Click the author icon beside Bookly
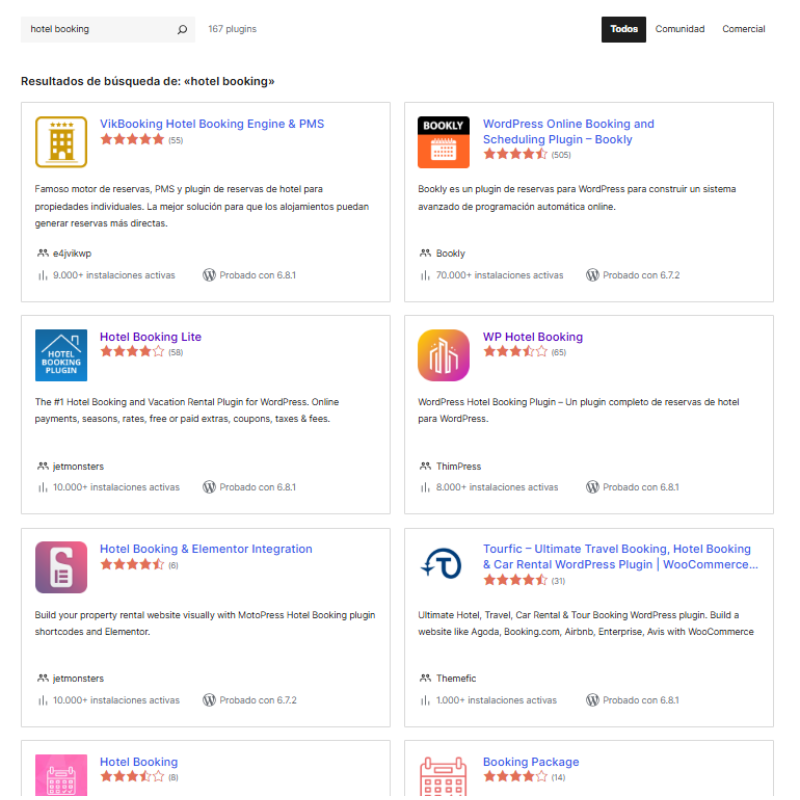The width and height of the screenshot is (800, 800). tap(425, 253)
